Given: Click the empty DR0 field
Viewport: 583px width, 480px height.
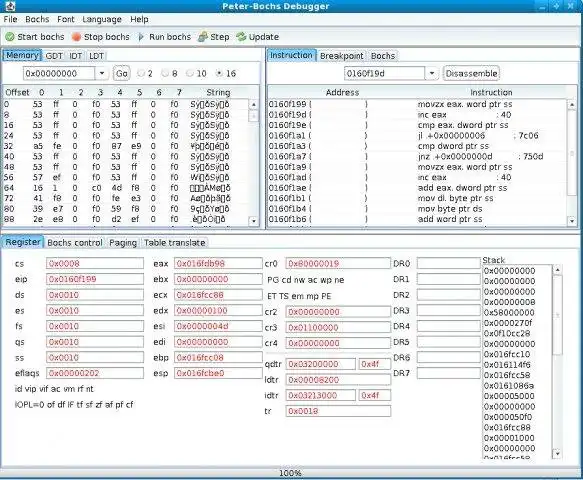Looking at the screenshot, I should click(x=448, y=264).
